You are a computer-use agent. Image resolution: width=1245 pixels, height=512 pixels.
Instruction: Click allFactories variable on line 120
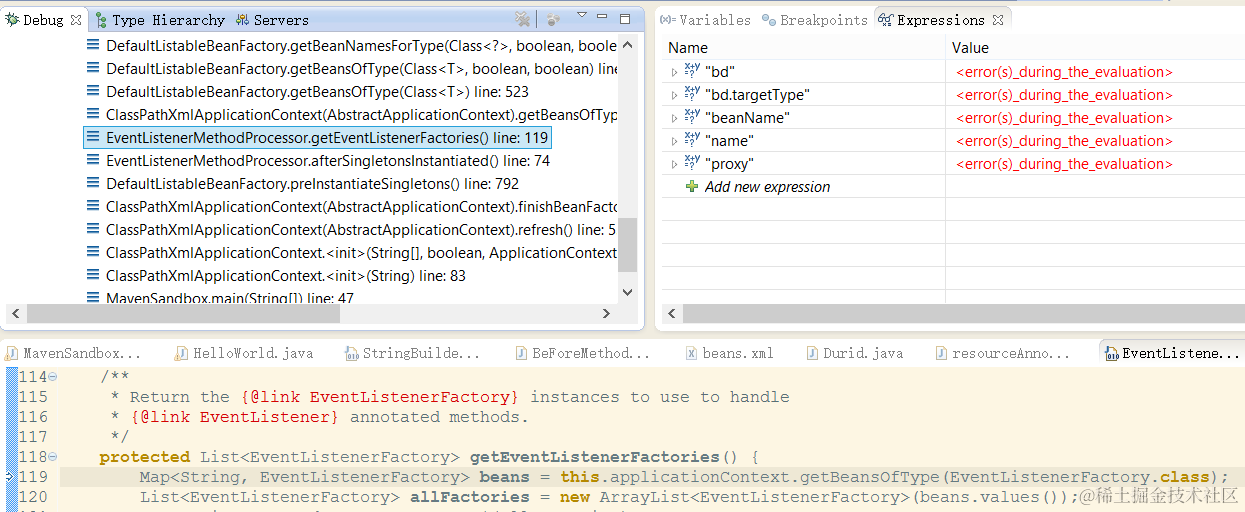tap(469, 497)
